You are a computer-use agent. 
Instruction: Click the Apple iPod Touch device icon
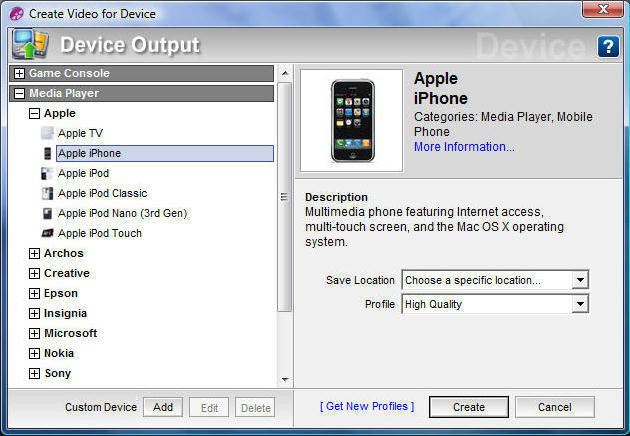point(47,233)
